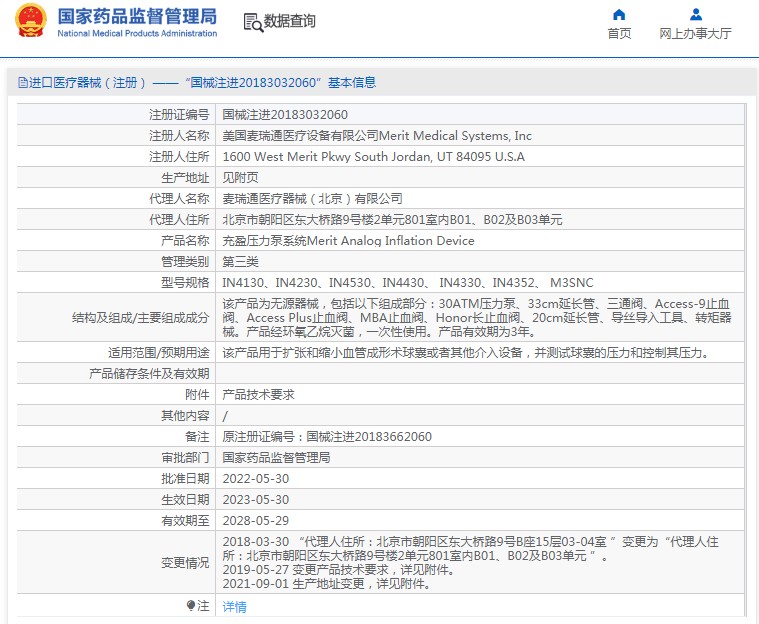Open the 数据查询 search icon

pos(253,22)
